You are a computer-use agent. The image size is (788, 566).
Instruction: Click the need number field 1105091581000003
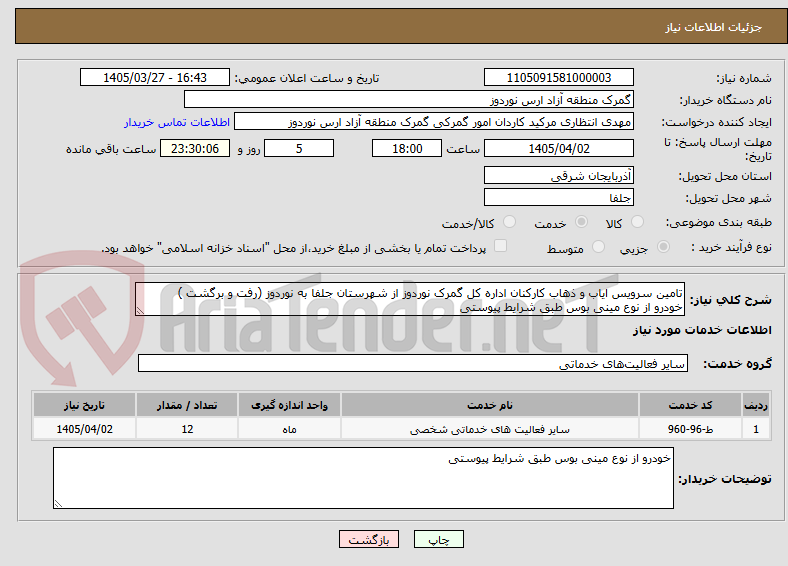[x=559, y=77]
